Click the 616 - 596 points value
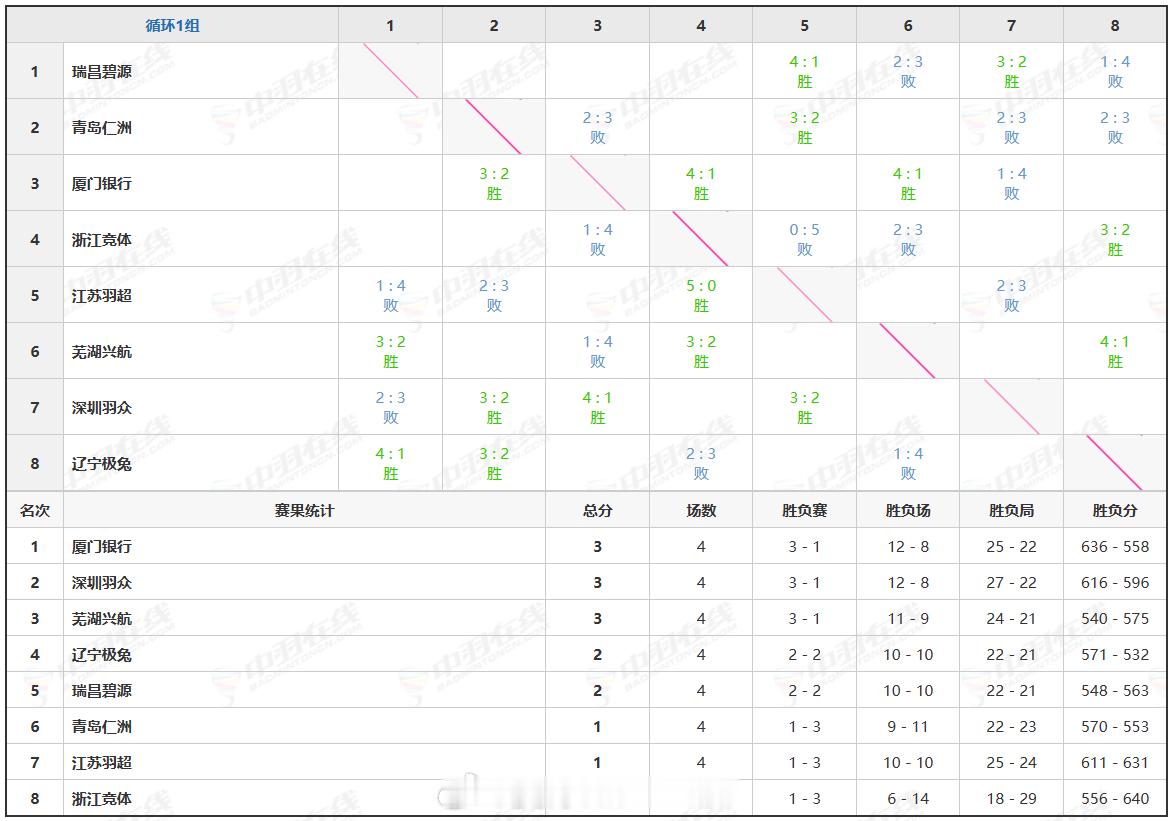The width and height of the screenshot is (1172, 821). click(1114, 582)
